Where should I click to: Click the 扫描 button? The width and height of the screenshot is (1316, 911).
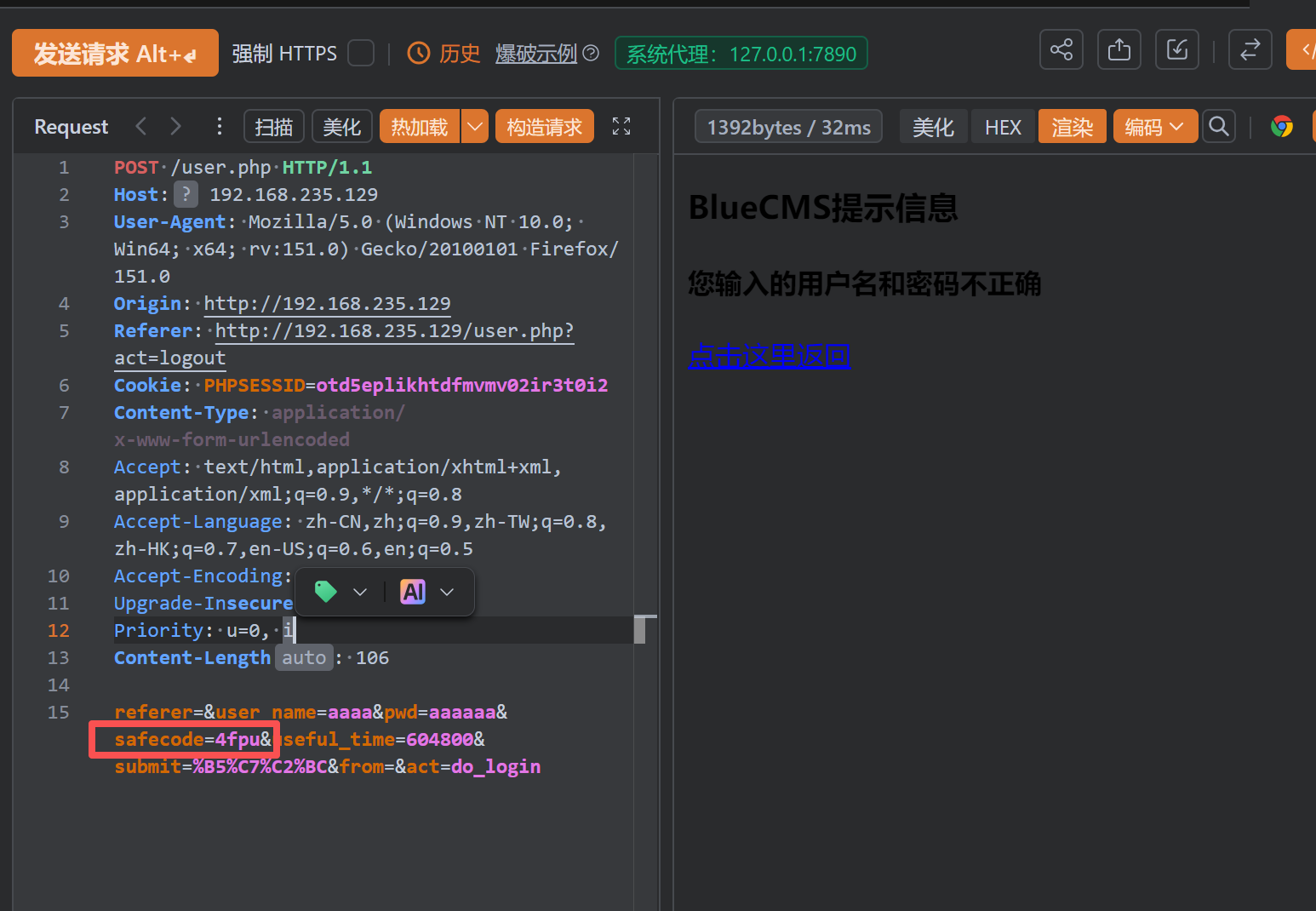pos(274,127)
